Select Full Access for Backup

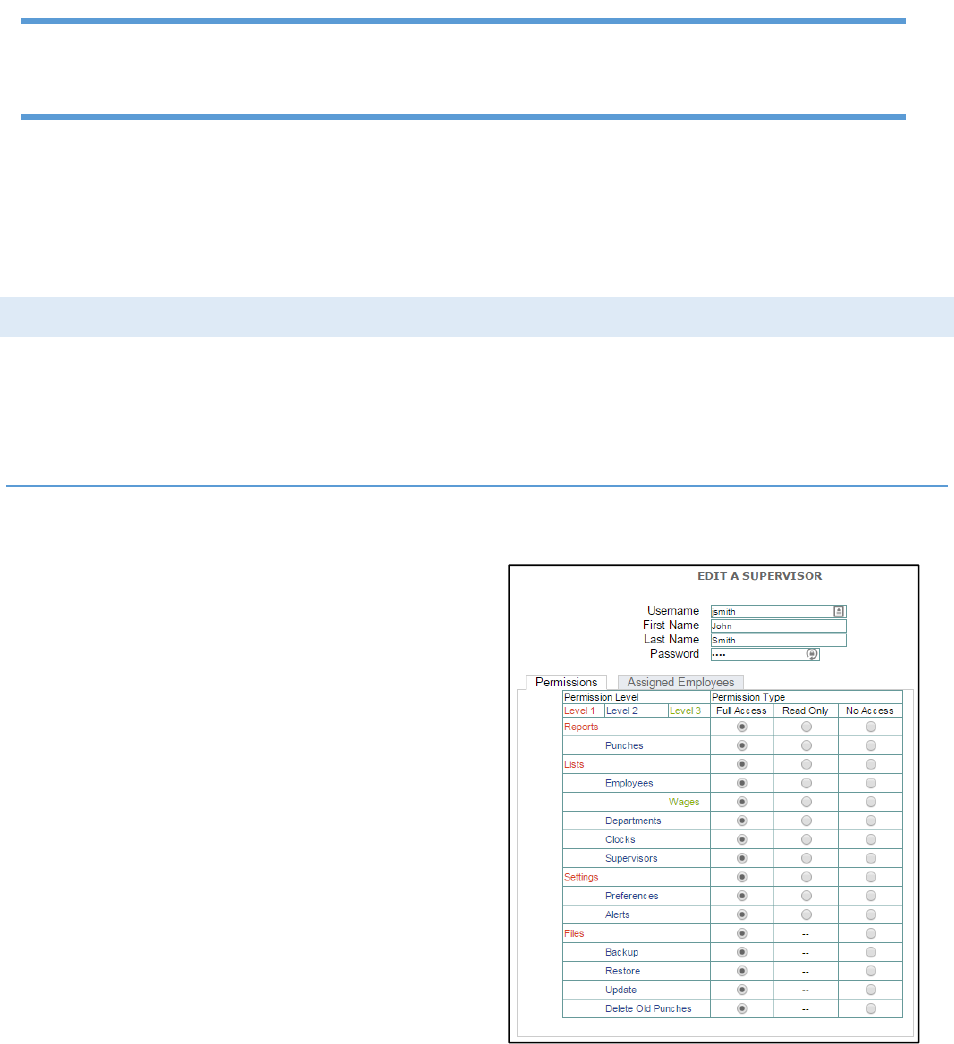(x=742, y=952)
